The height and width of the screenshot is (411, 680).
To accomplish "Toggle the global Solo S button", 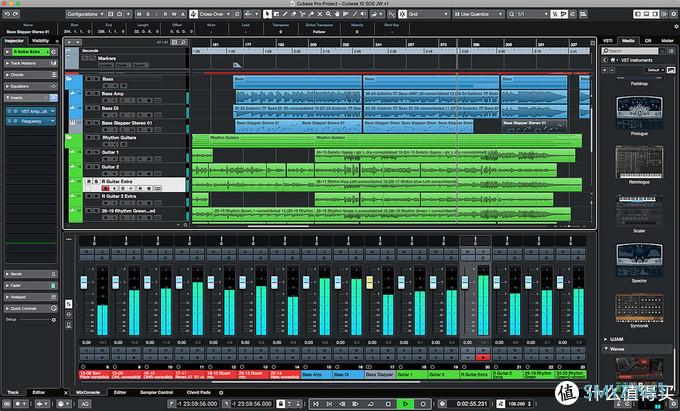I will (x=148, y=14).
